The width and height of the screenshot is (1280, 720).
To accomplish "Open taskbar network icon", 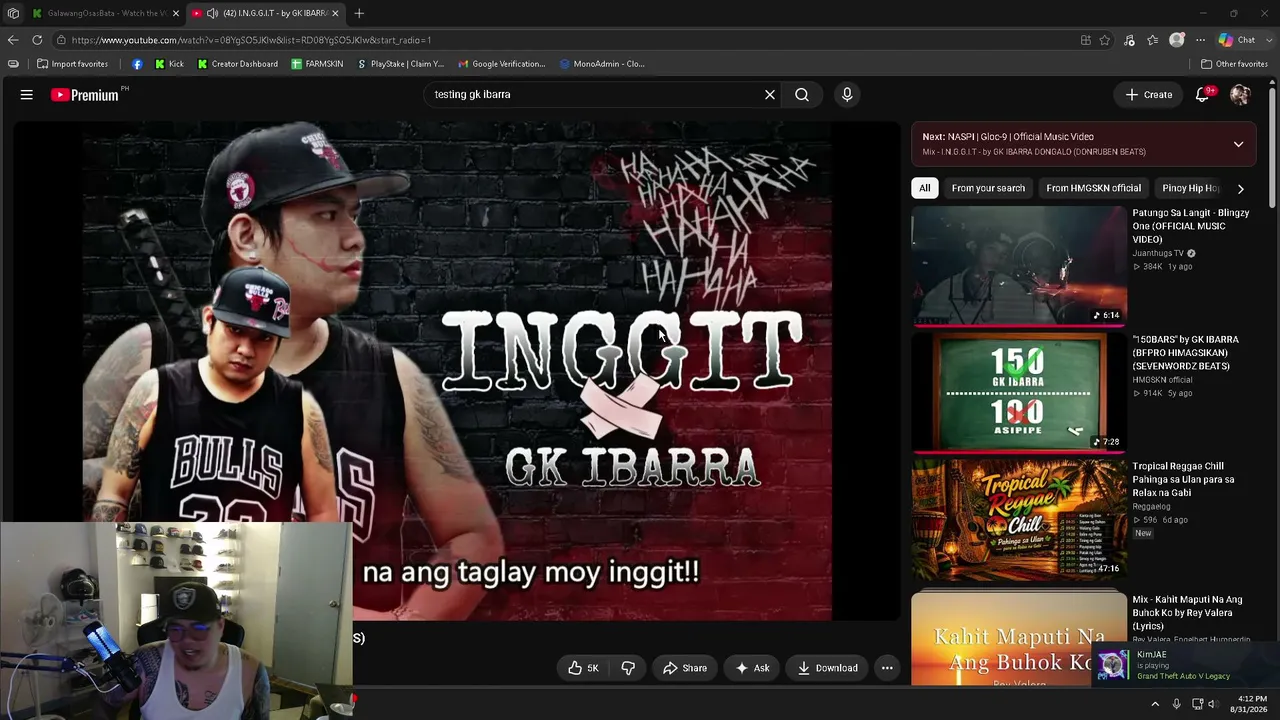I will (1197, 704).
